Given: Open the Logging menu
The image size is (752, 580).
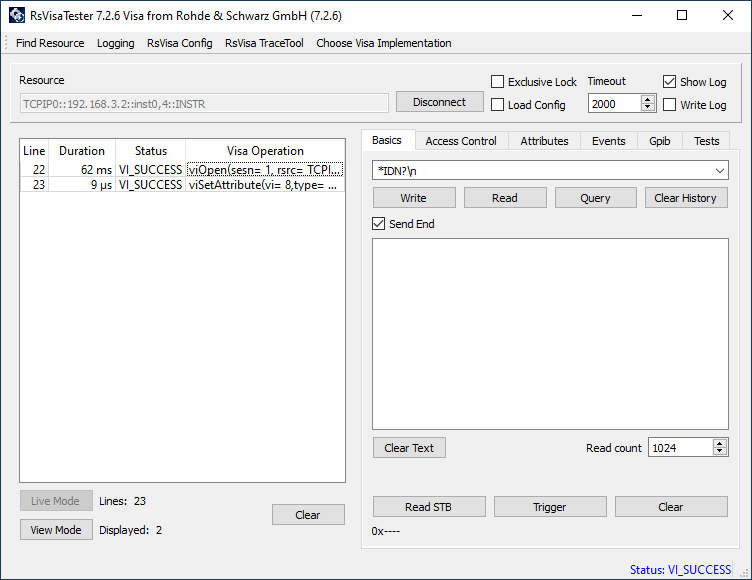Looking at the screenshot, I should pyautogui.click(x=116, y=43).
